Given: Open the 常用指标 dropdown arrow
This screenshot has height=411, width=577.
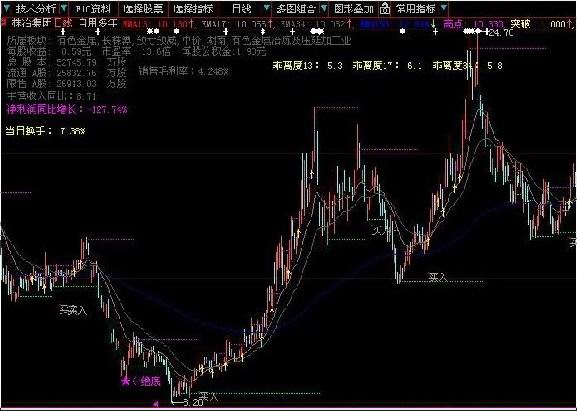Looking at the screenshot, I should pyautogui.click(x=444, y=8).
